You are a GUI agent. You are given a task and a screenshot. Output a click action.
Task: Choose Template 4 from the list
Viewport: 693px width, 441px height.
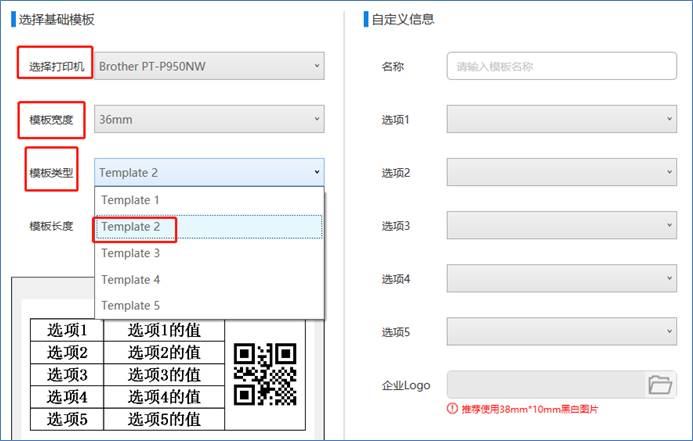209,280
